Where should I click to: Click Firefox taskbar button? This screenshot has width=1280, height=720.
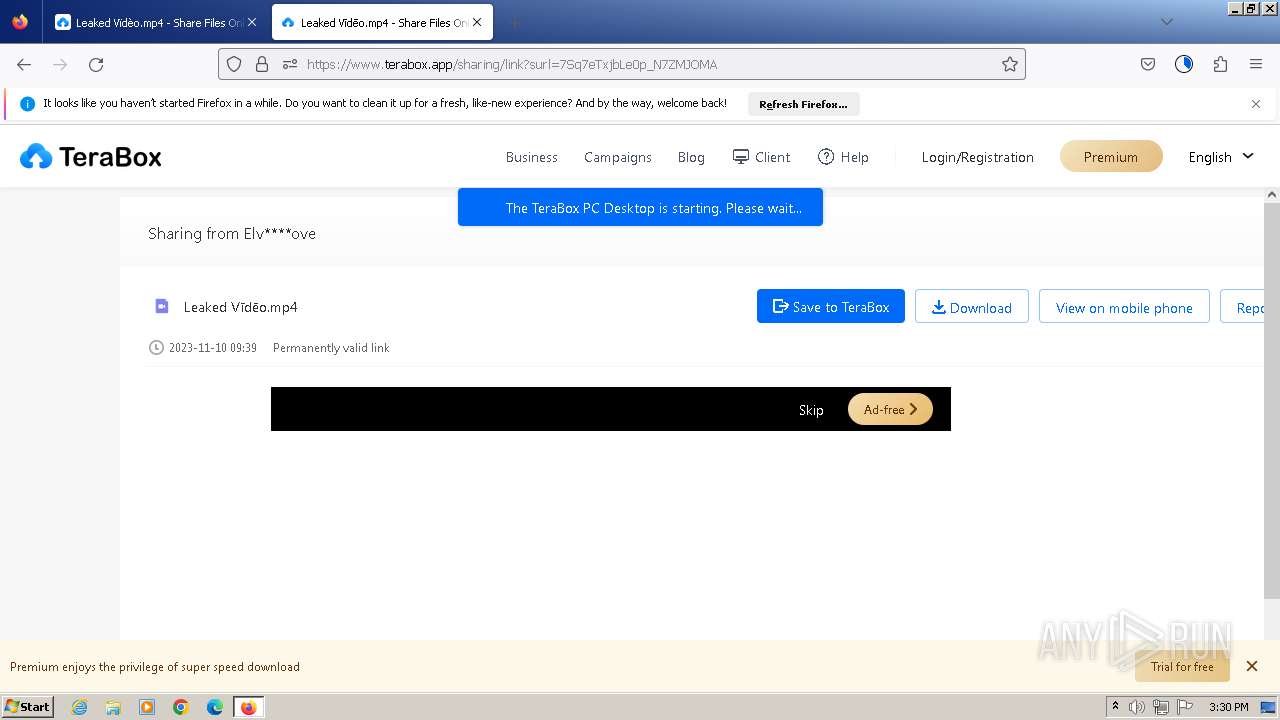248,707
